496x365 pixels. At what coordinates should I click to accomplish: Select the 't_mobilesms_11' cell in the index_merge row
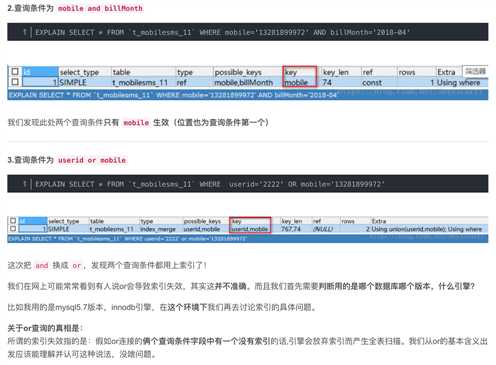(x=112, y=229)
